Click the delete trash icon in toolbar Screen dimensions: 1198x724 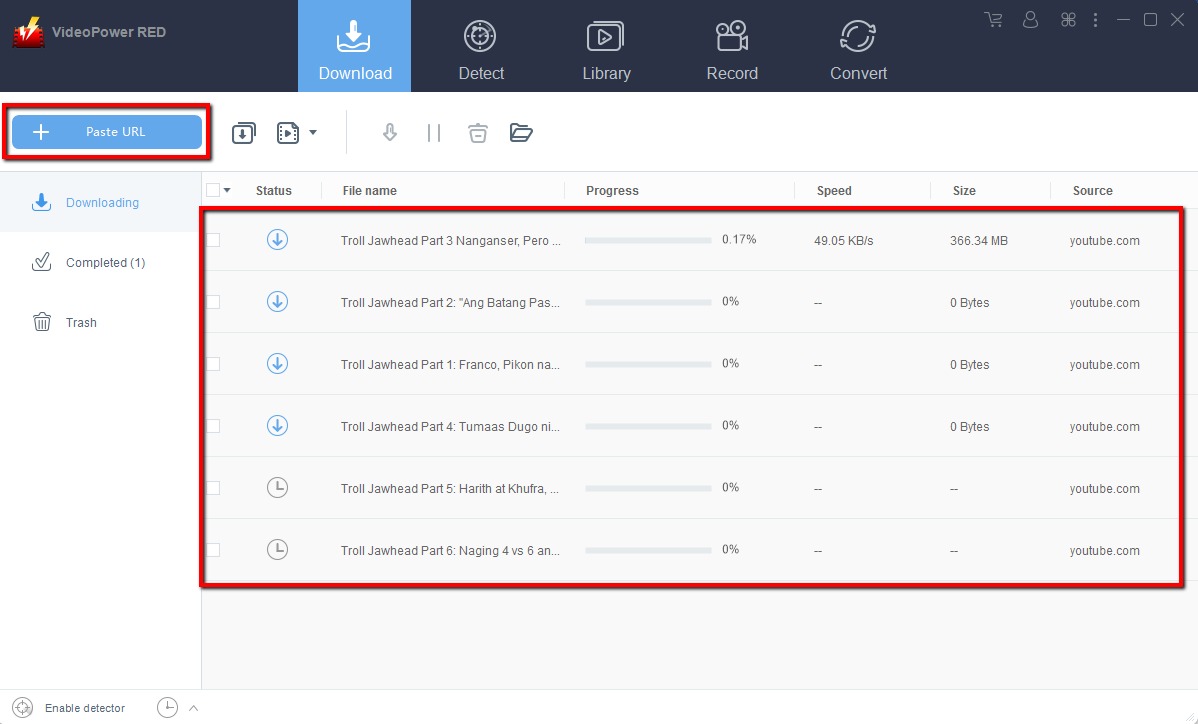478,133
